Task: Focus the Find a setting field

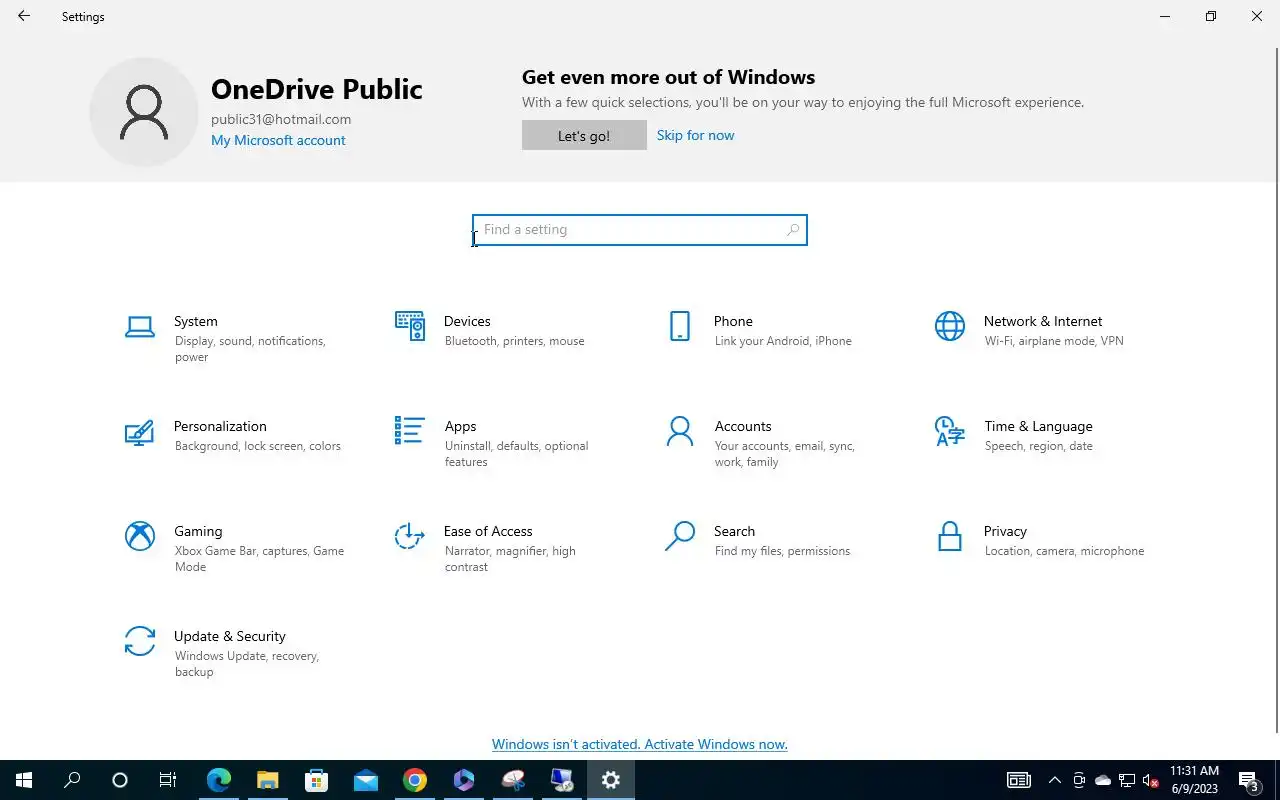Action: coord(640,230)
